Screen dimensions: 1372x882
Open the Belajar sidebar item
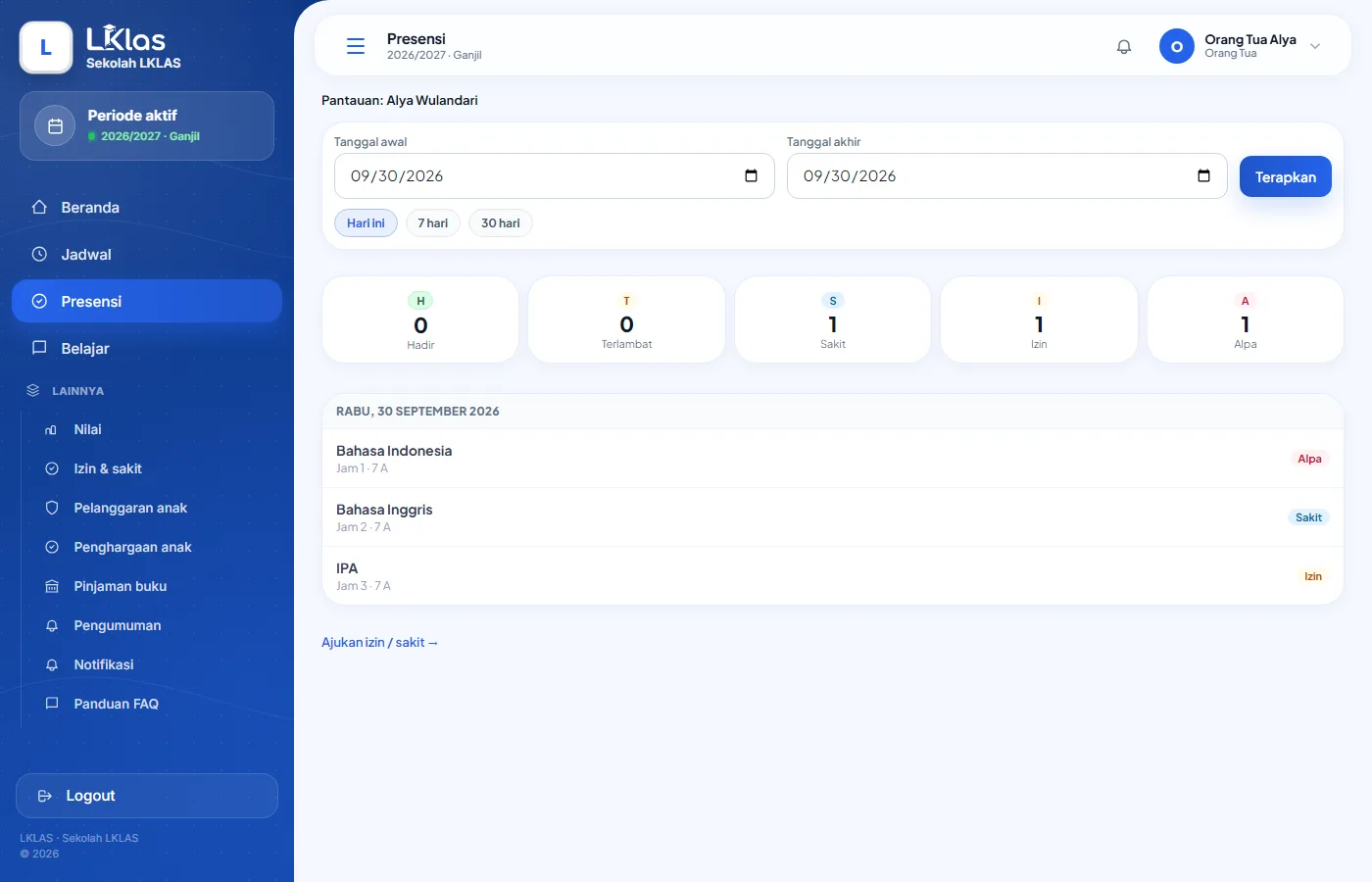point(147,349)
